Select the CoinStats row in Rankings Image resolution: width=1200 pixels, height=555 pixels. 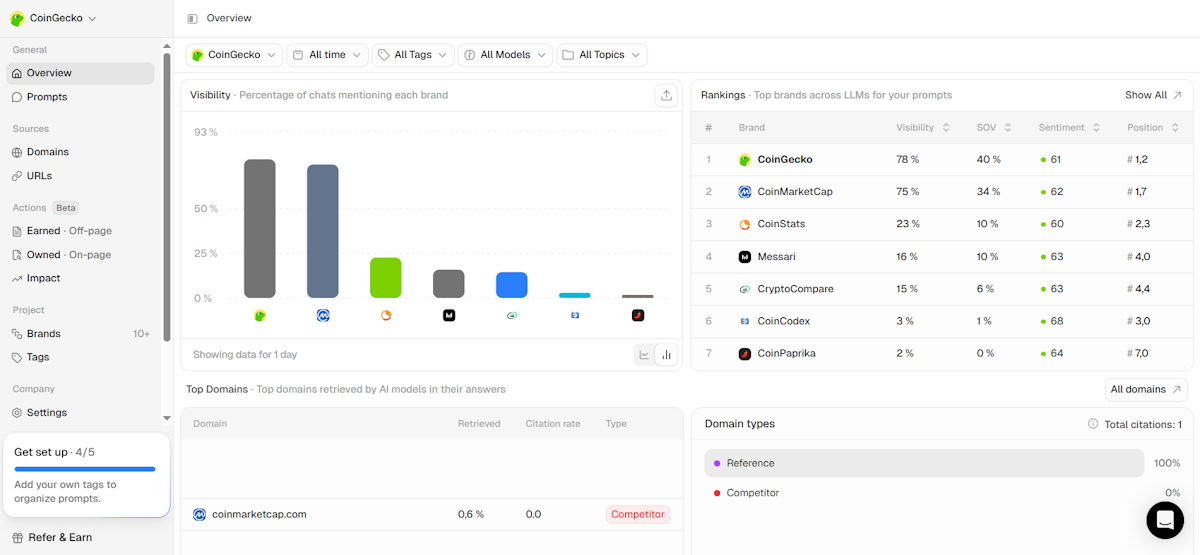[x=942, y=224]
